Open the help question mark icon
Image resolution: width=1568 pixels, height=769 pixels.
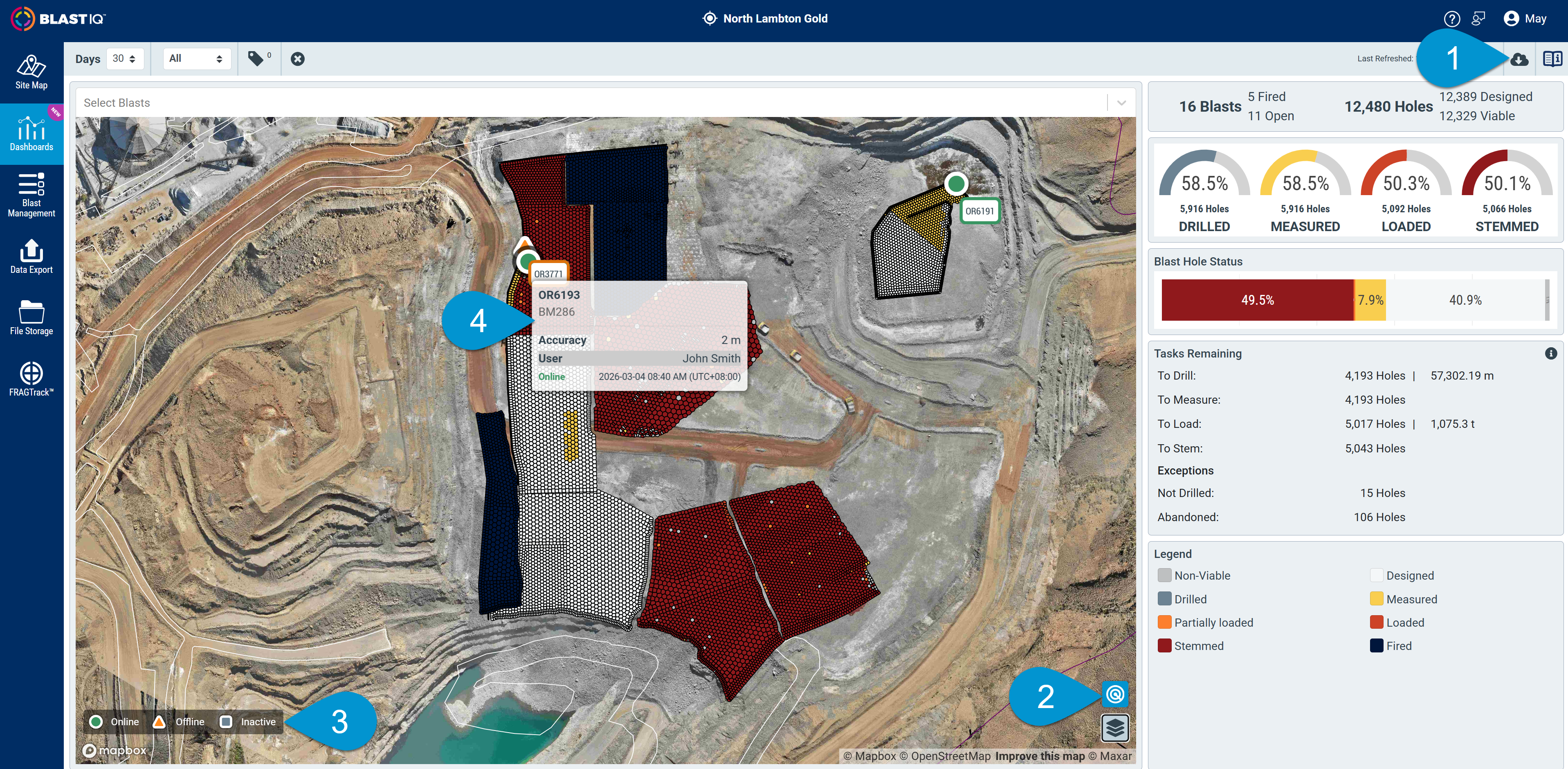click(1452, 19)
